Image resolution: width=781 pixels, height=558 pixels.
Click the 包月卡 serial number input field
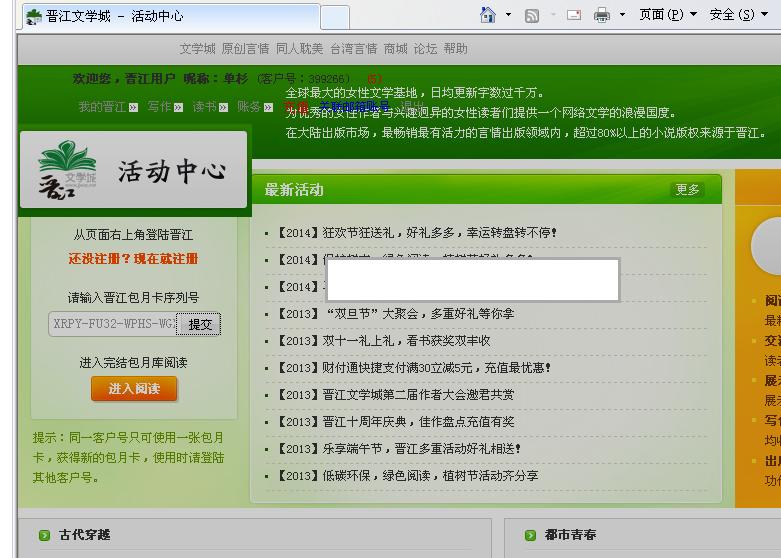113,324
